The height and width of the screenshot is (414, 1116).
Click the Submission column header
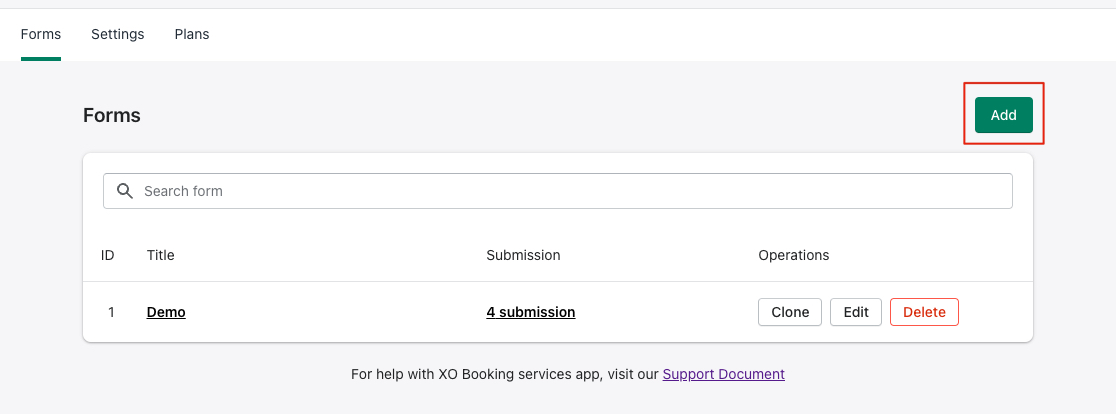[523, 255]
